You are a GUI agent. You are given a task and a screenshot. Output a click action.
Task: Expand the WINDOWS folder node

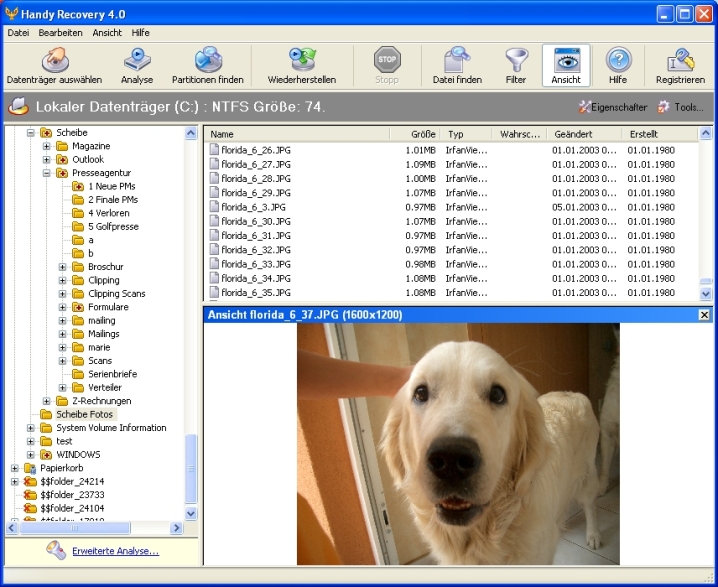(x=31, y=455)
